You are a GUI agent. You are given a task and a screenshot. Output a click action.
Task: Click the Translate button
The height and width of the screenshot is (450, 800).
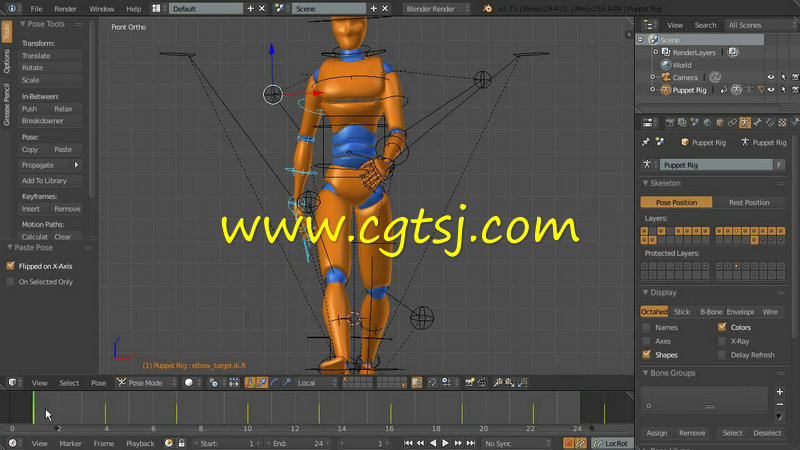[x=49, y=56]
